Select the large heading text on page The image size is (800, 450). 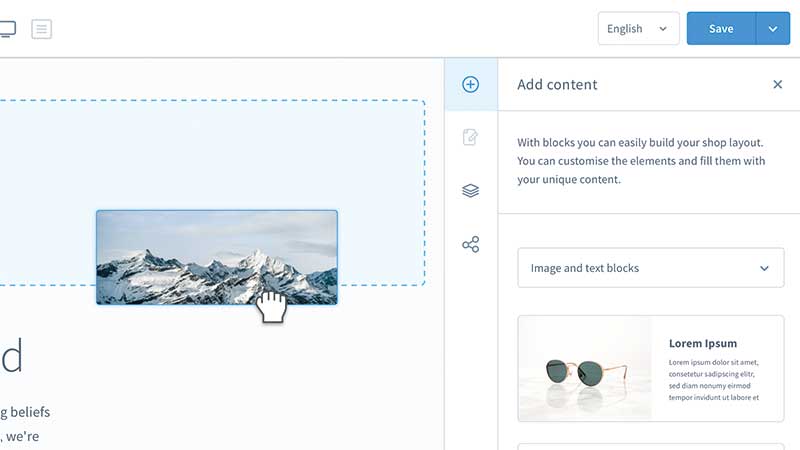tap(12, 356)
